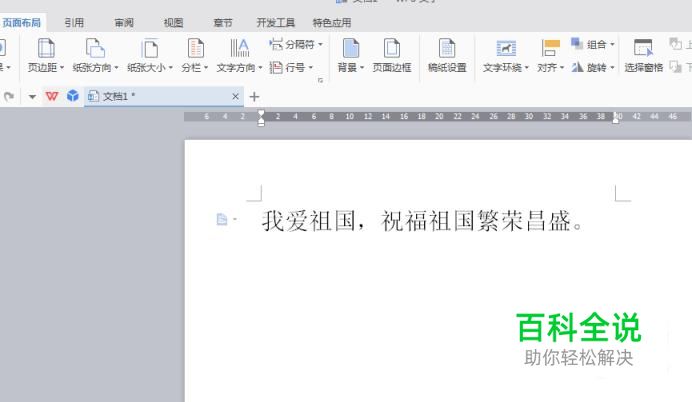Click the 行号 line numbers icon

276,68
